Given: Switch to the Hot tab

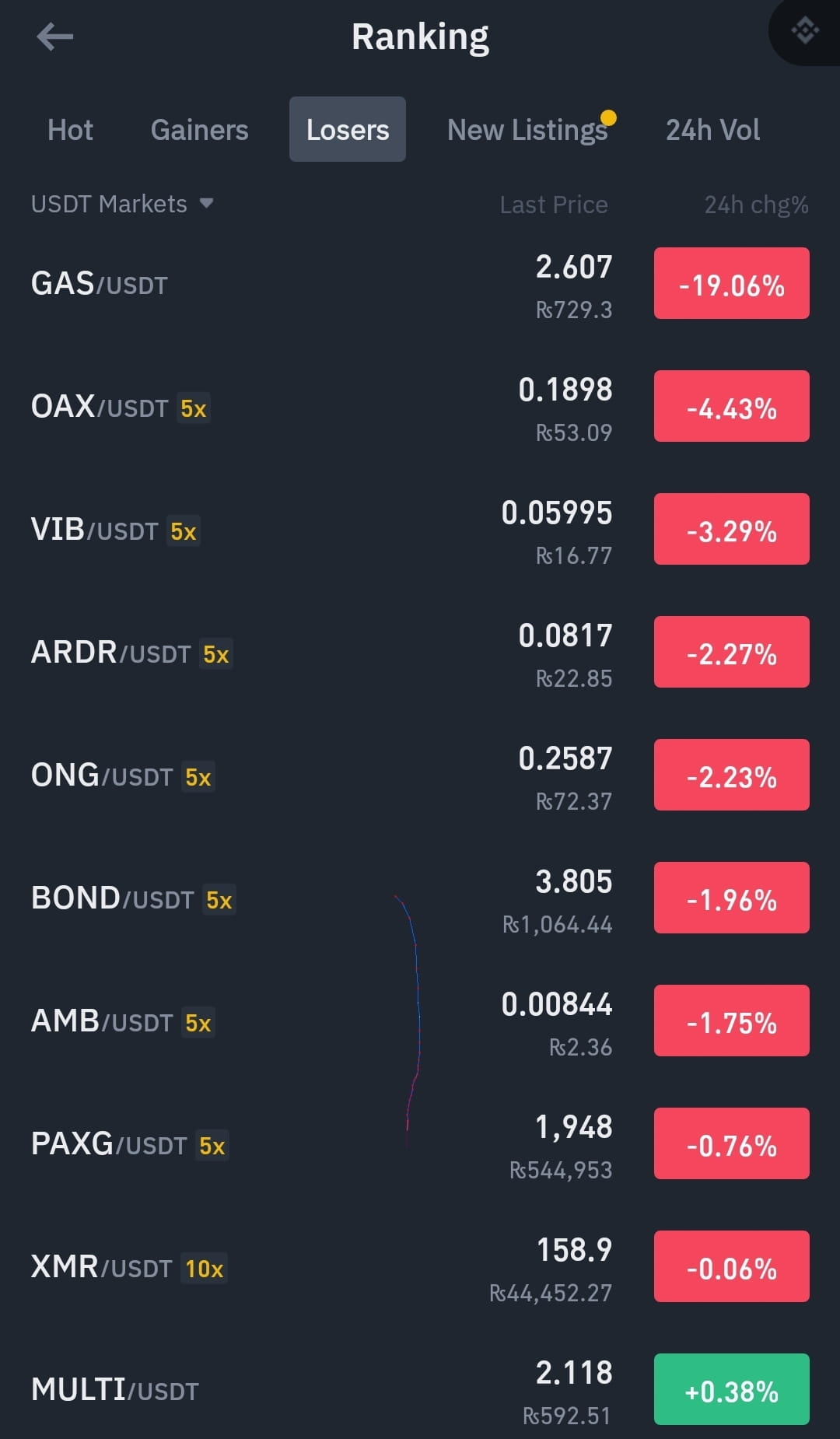Looking at the screenshot, I should tap(70, 130).
